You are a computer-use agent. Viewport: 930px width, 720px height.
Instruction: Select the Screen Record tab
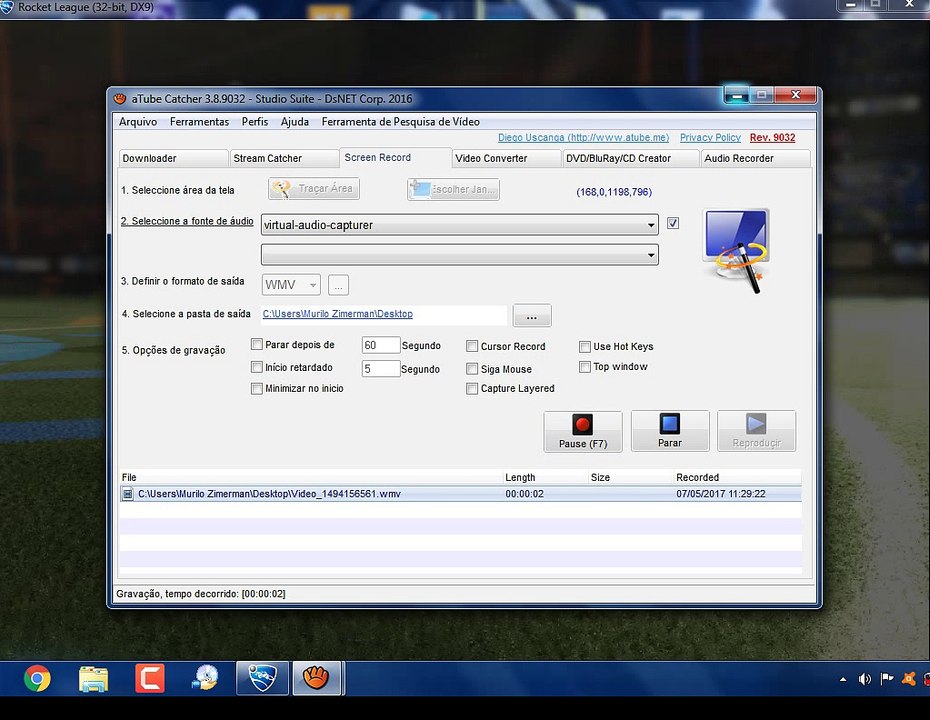(x=396, y=157)
